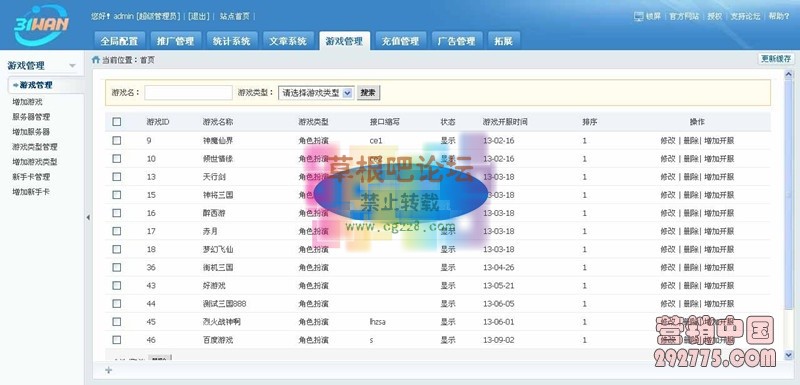Open the 支持论坛 link

pos(745,16)
